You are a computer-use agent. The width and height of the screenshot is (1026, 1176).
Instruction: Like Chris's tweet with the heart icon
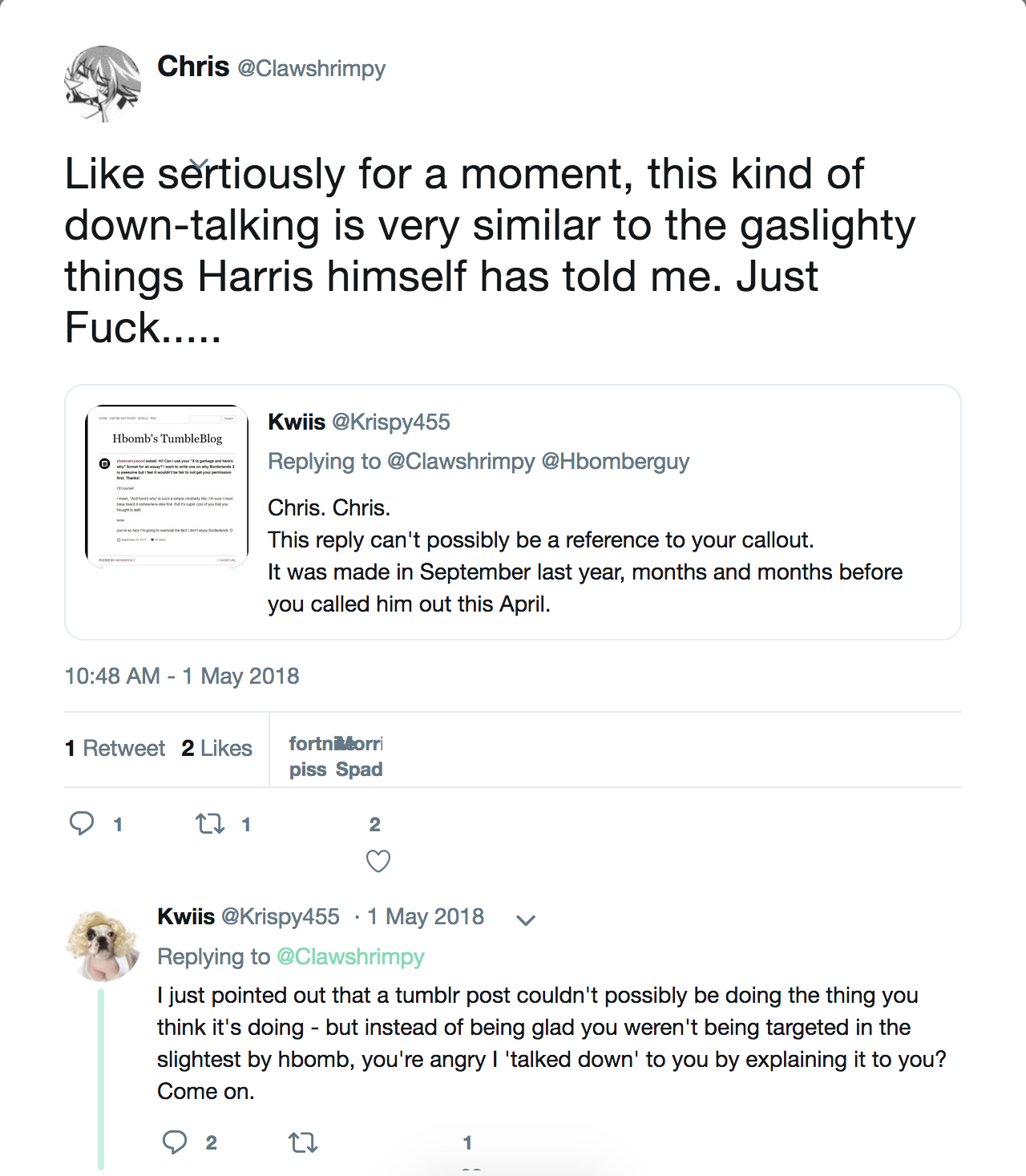click(378, 861)
